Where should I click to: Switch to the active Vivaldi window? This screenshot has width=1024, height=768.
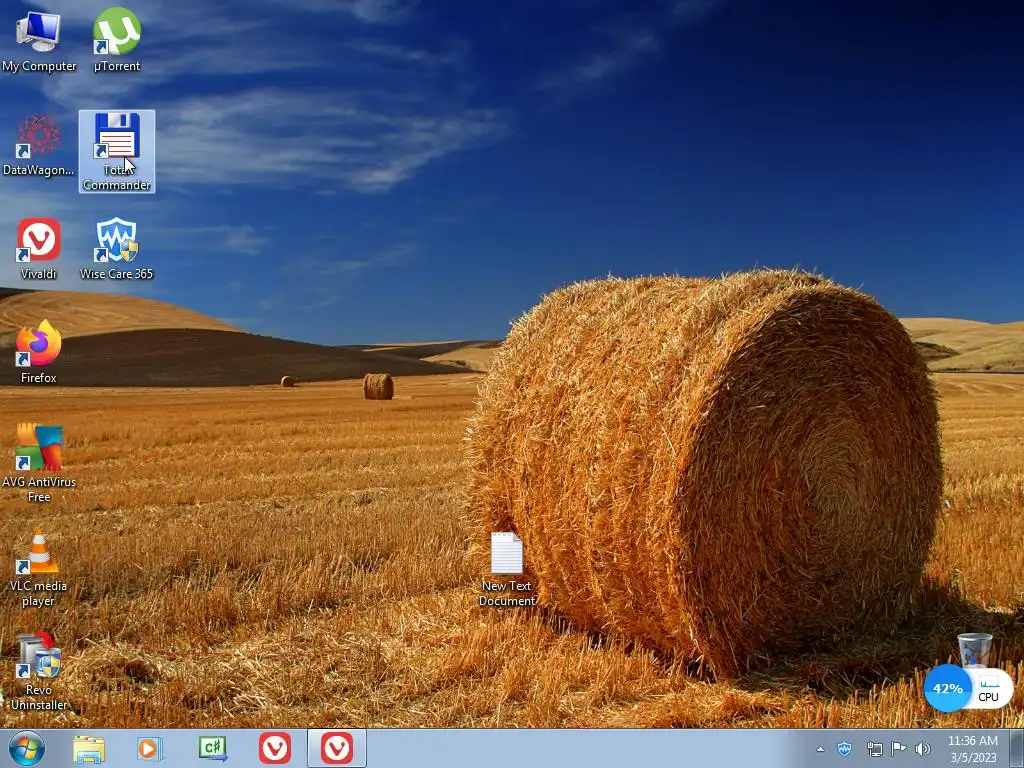(337, 748)
